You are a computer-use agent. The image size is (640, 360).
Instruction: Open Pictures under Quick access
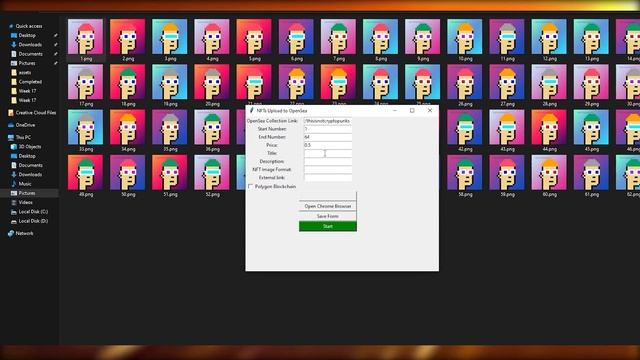27,63
